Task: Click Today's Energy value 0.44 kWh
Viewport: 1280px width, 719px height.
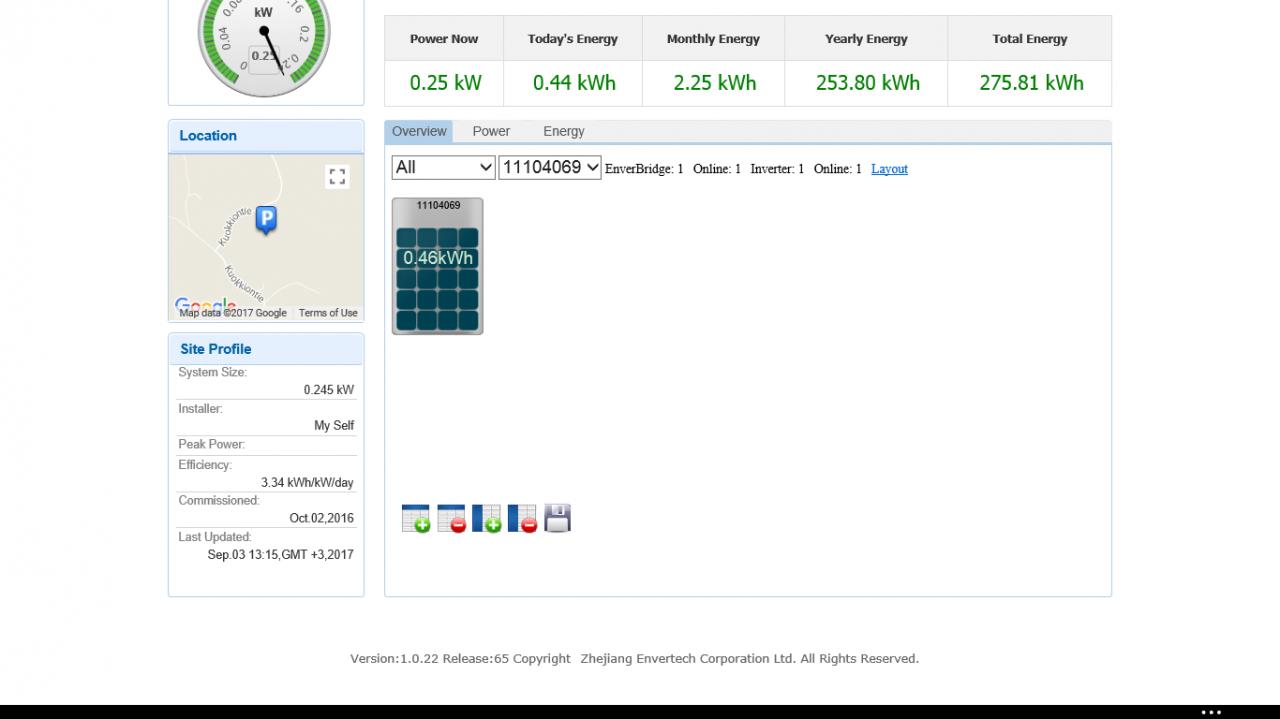Action: 574,83
